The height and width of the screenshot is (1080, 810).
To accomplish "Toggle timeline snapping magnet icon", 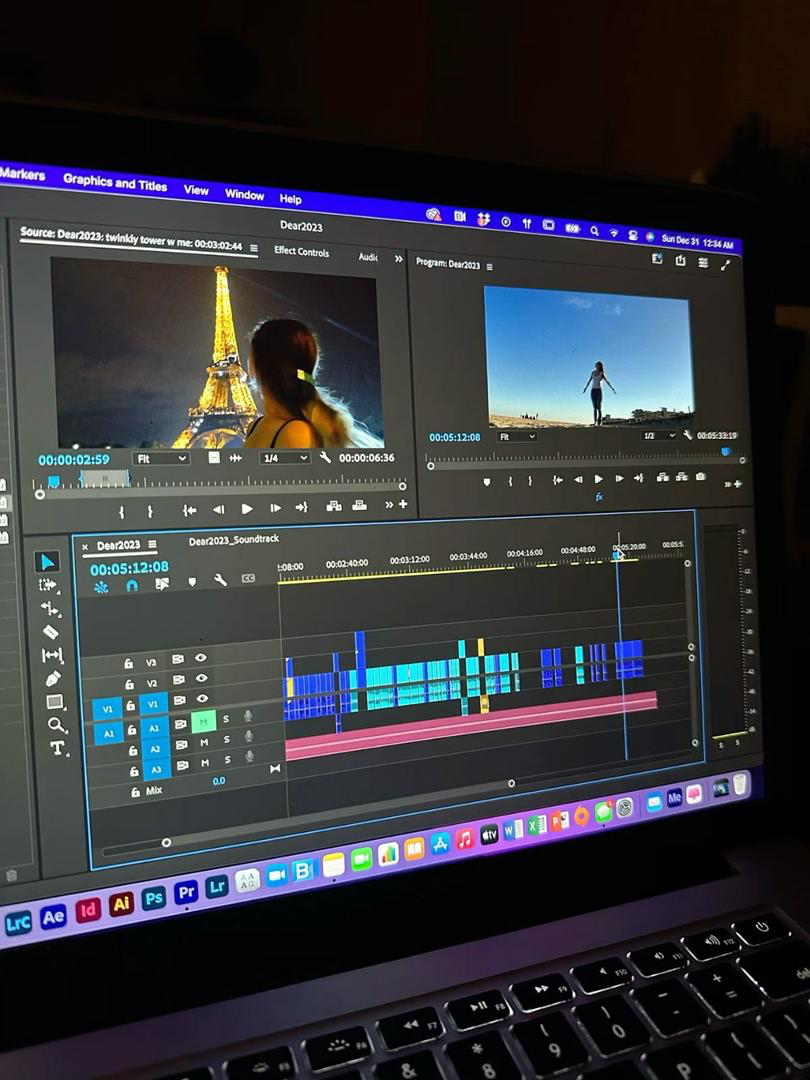I will (132, 586).
